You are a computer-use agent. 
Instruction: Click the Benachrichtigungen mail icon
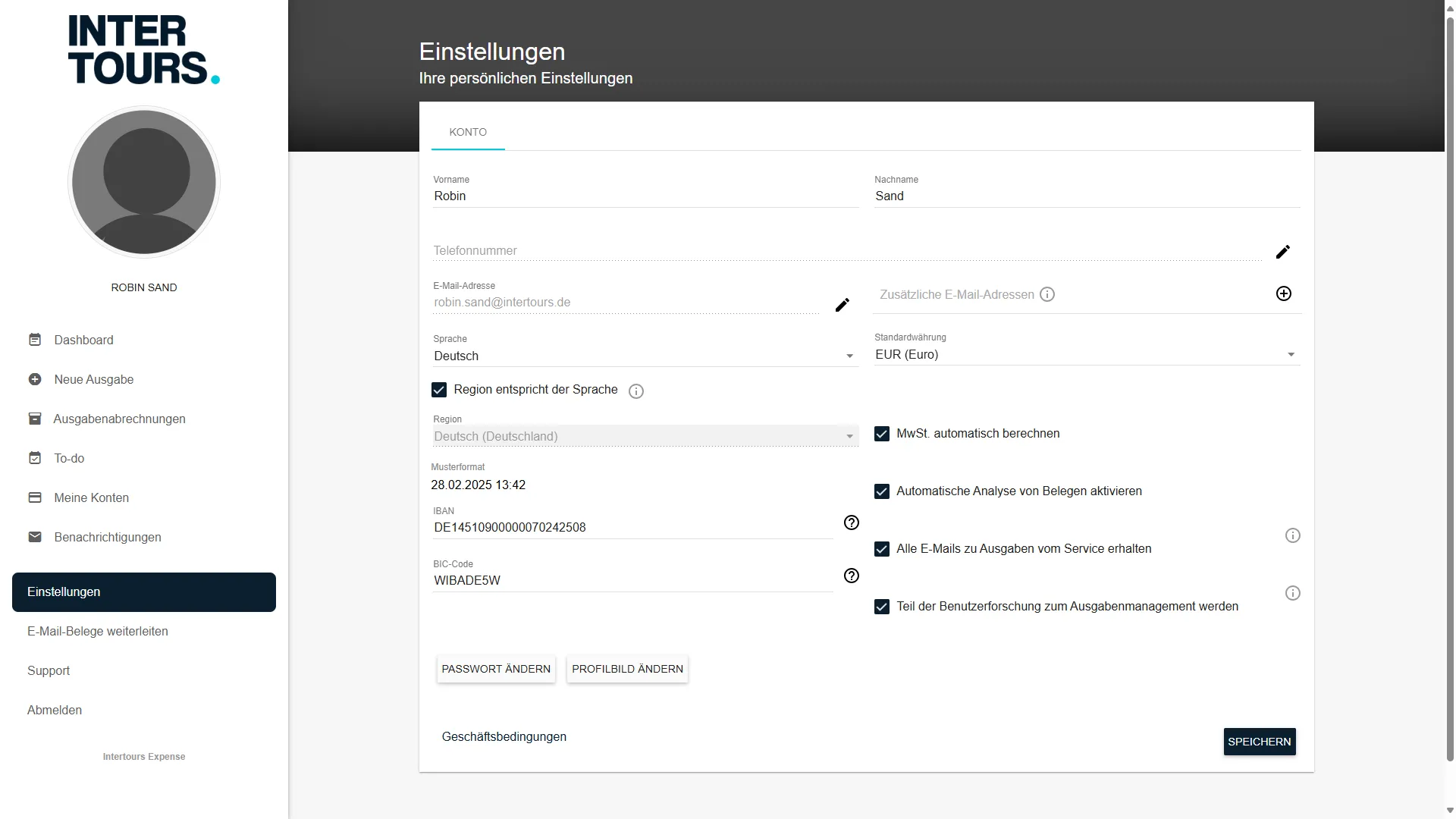(x=35, y=537)
